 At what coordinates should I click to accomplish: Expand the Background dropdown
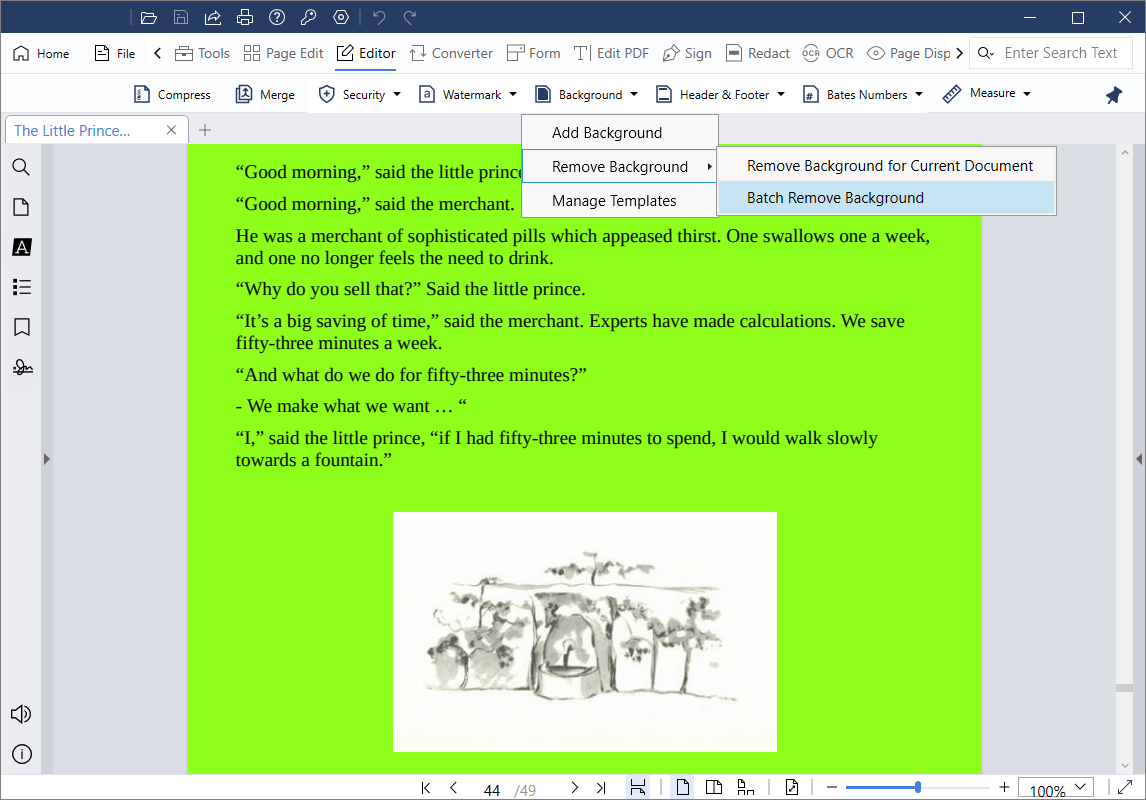(634, 94)
